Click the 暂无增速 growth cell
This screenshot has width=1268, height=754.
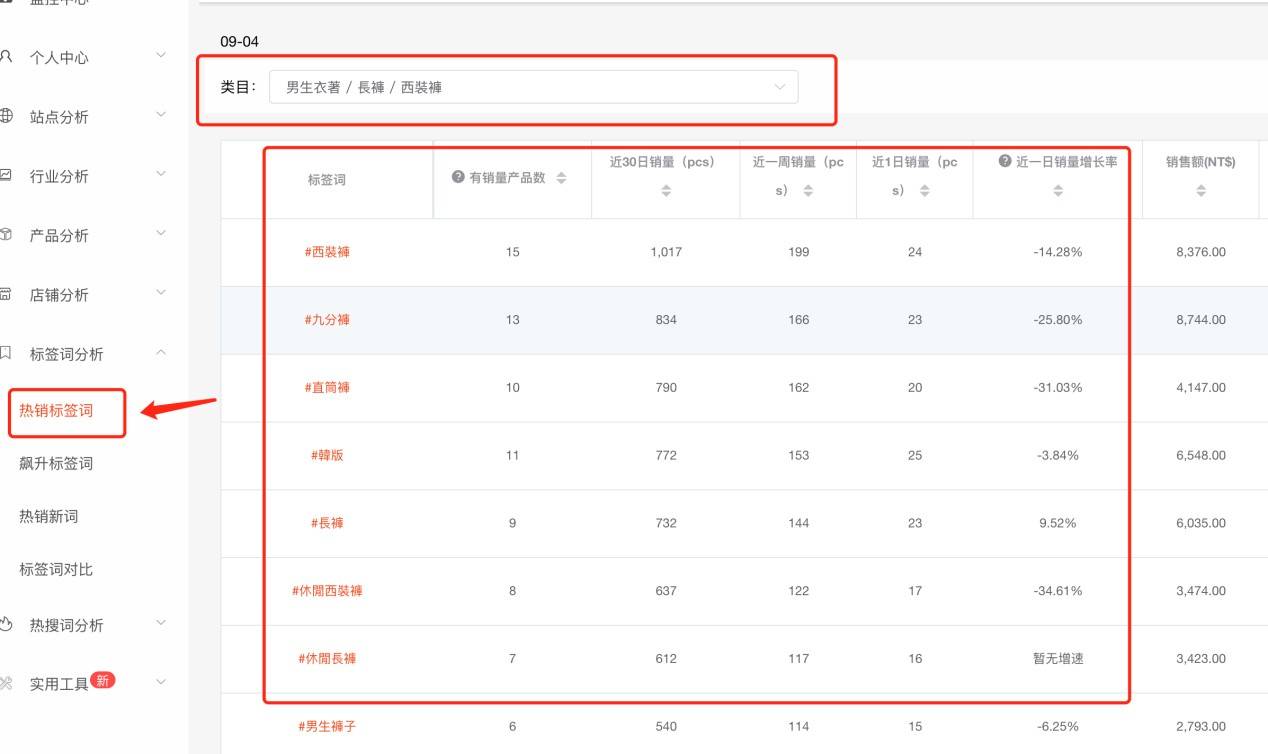pos(1058,659)
